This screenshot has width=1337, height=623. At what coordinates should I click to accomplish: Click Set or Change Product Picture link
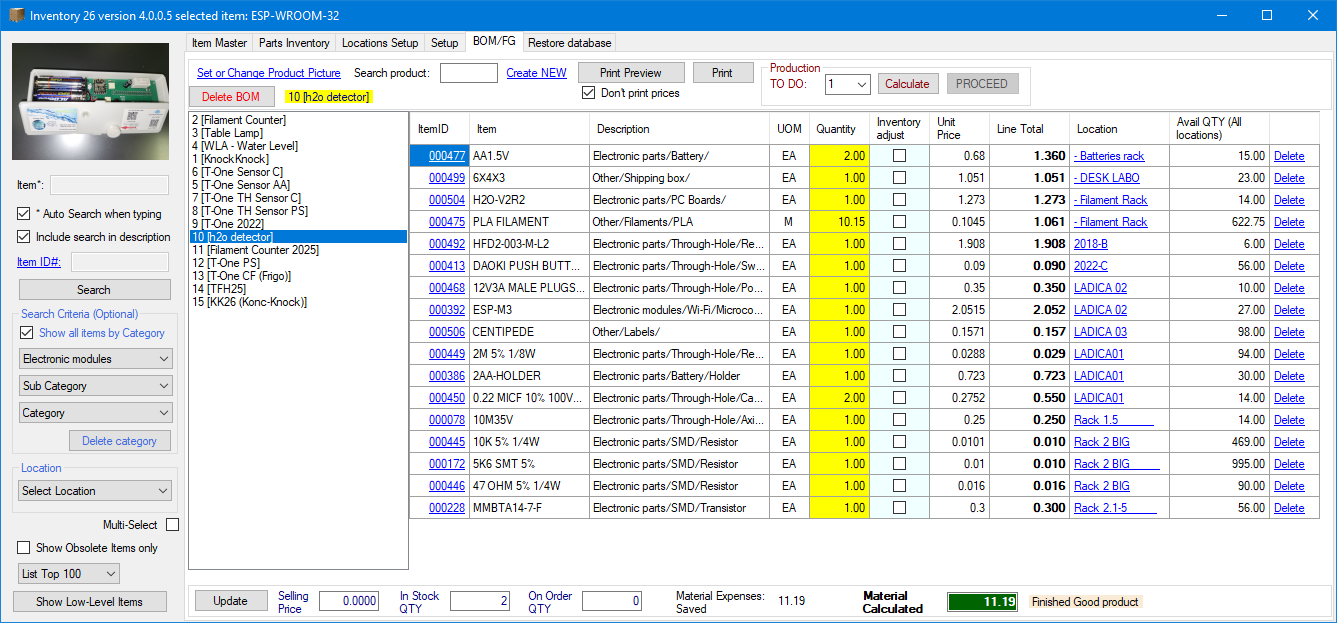(269, 73)
